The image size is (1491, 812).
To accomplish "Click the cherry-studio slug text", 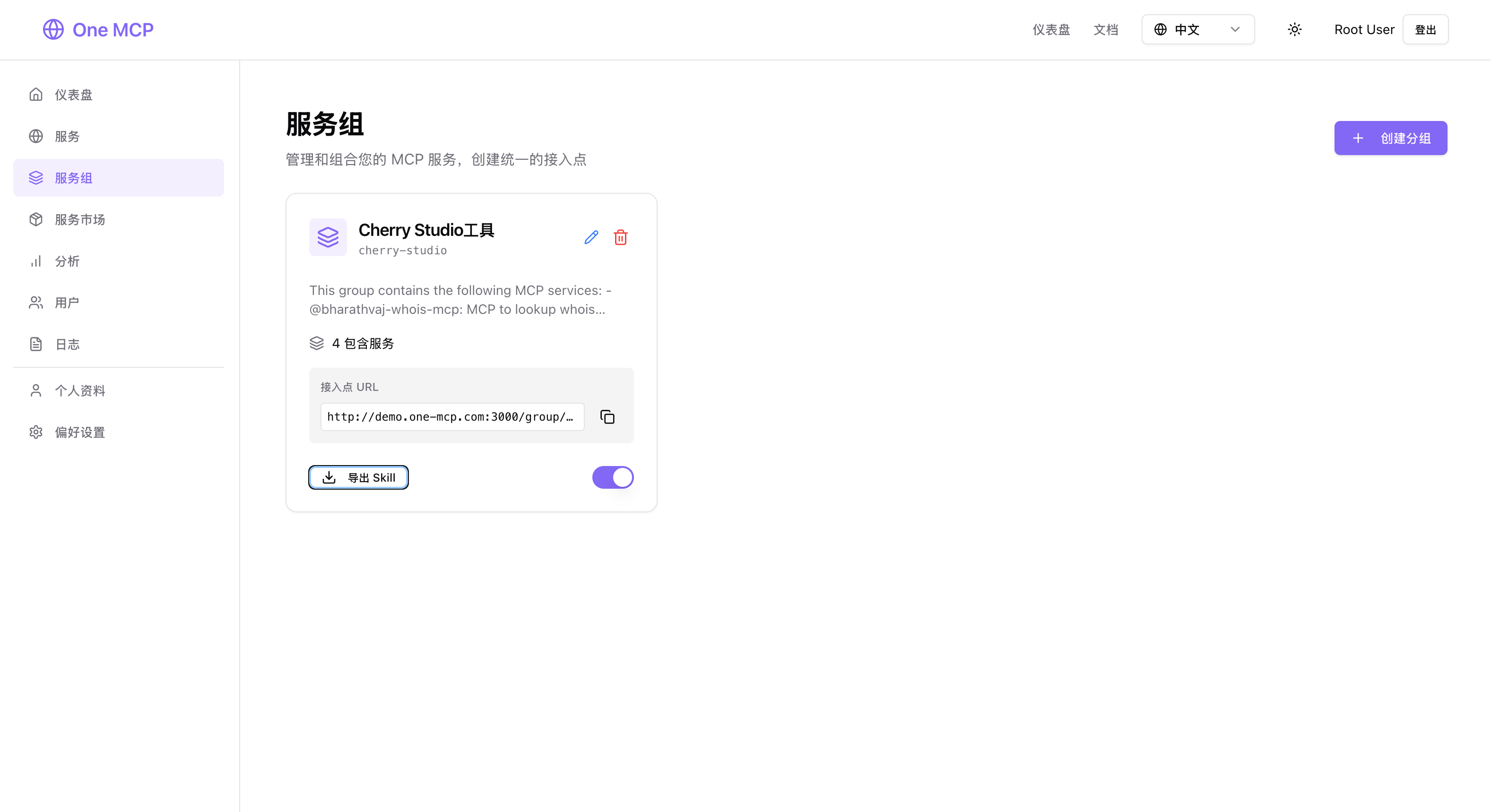I will pyautogui.click(x=403, y=250).
